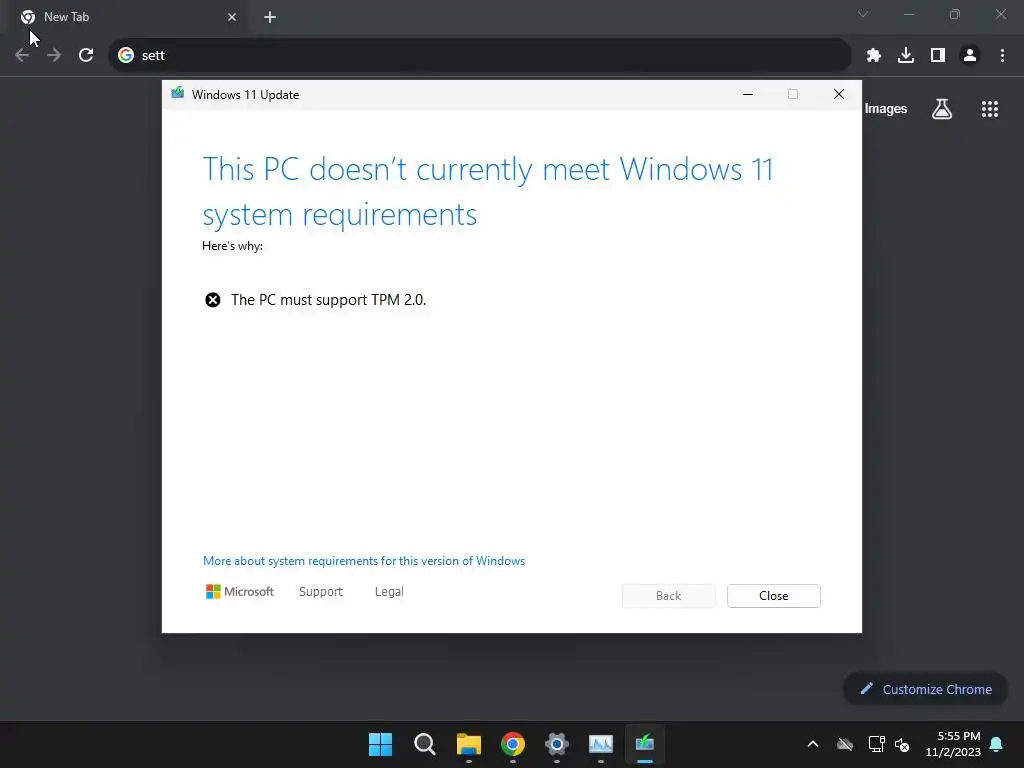Image resolution: width=1024 pixels, height=768 pixels.
Task: Click the OneDrive cloud tray icon
Action: point(845,744)
